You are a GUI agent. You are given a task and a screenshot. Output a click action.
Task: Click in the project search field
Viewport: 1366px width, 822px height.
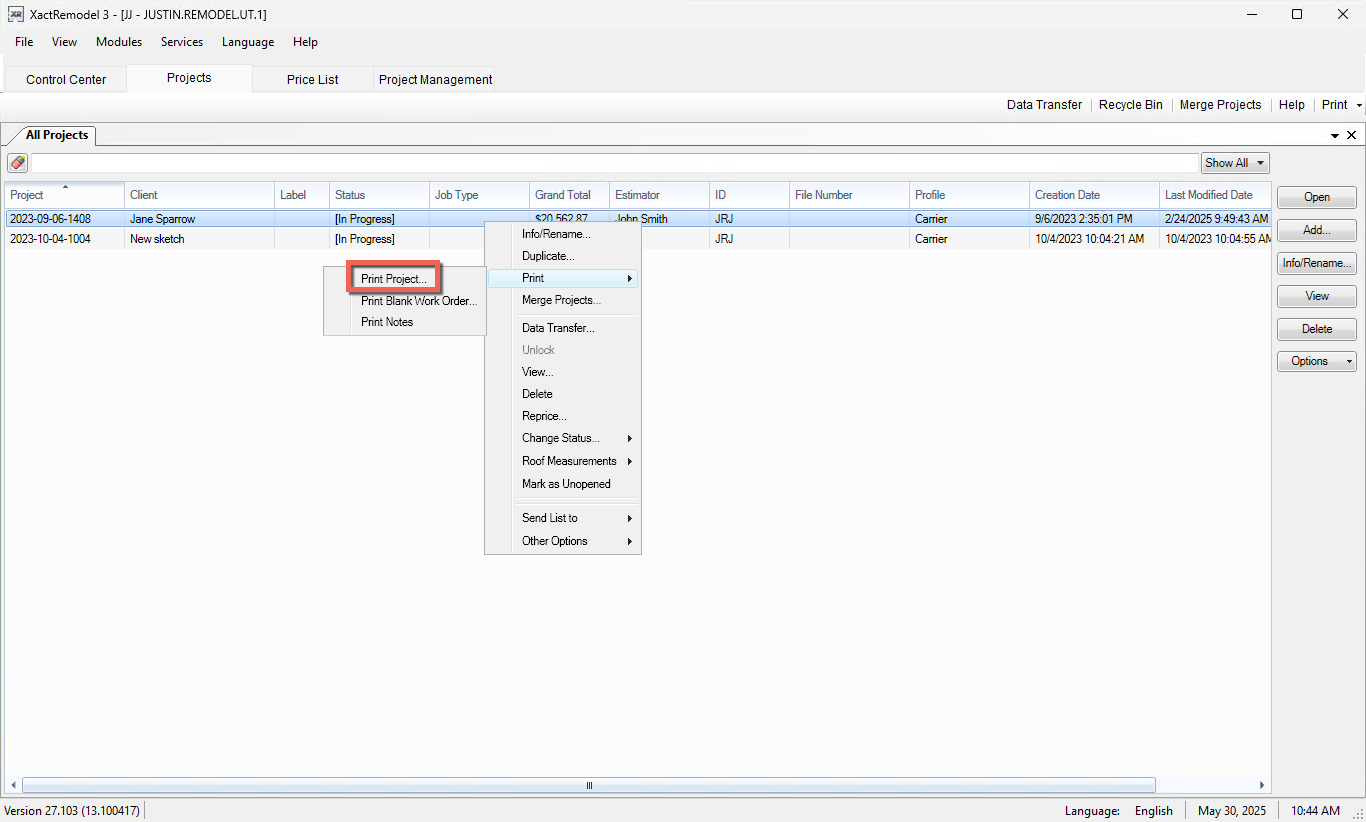[x=614, y=163]
